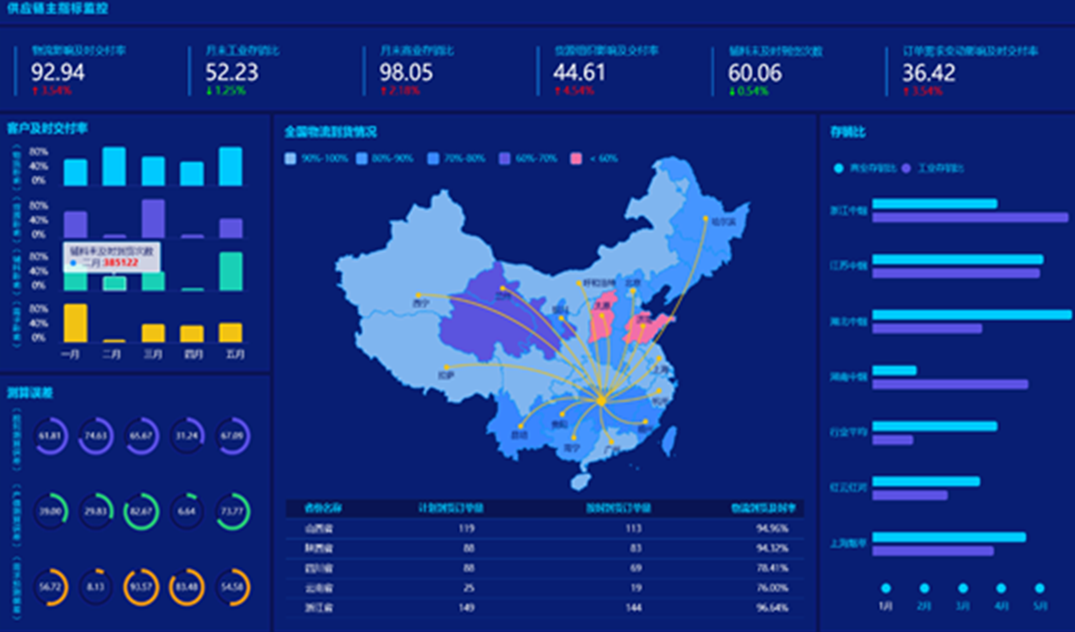Screen dimensions: 1075x632
Task: Click the 74.63 purple donut gauge
Action: pos(95,435)
